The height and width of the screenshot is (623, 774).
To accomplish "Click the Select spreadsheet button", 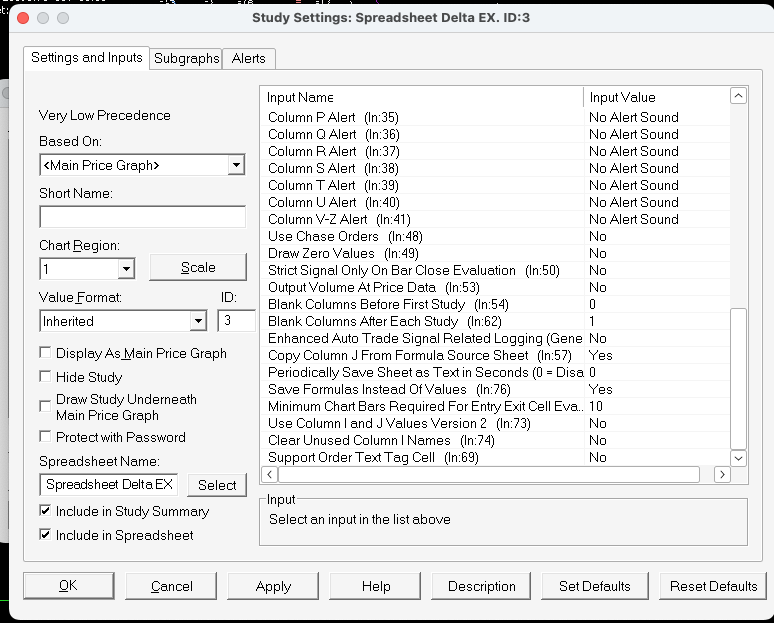I will pos(217,485).
